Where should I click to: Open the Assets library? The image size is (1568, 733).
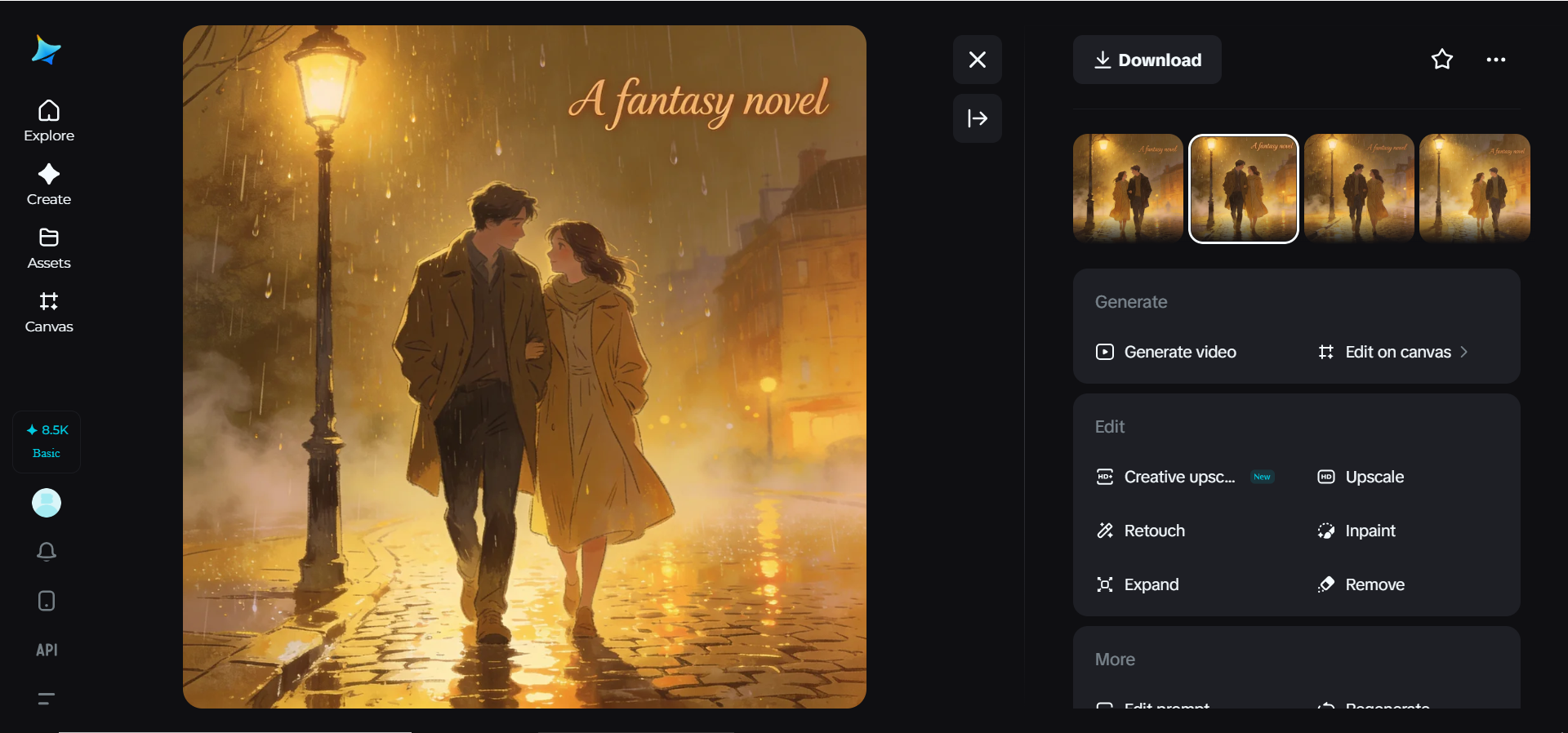pos(49,248)
